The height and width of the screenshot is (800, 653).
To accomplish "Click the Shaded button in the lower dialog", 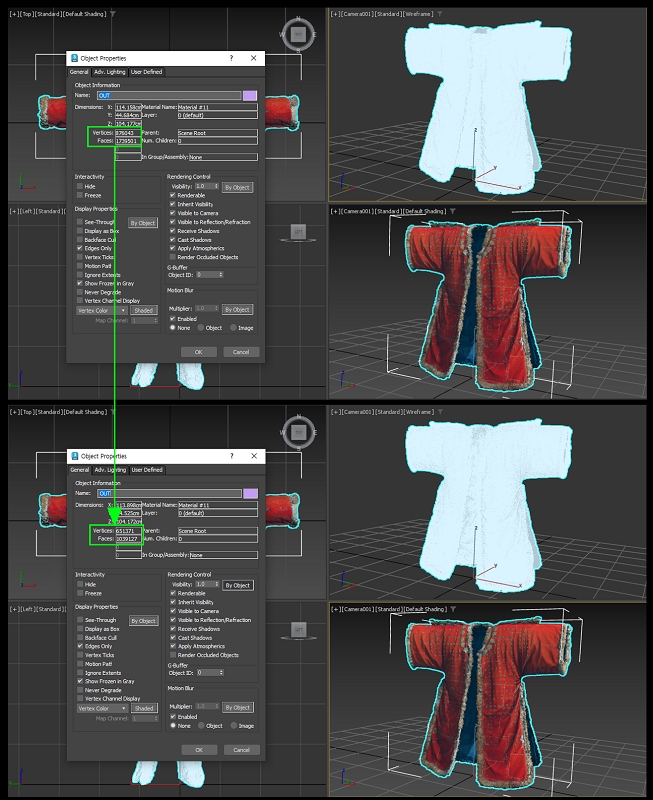I will tap(144, 708).
